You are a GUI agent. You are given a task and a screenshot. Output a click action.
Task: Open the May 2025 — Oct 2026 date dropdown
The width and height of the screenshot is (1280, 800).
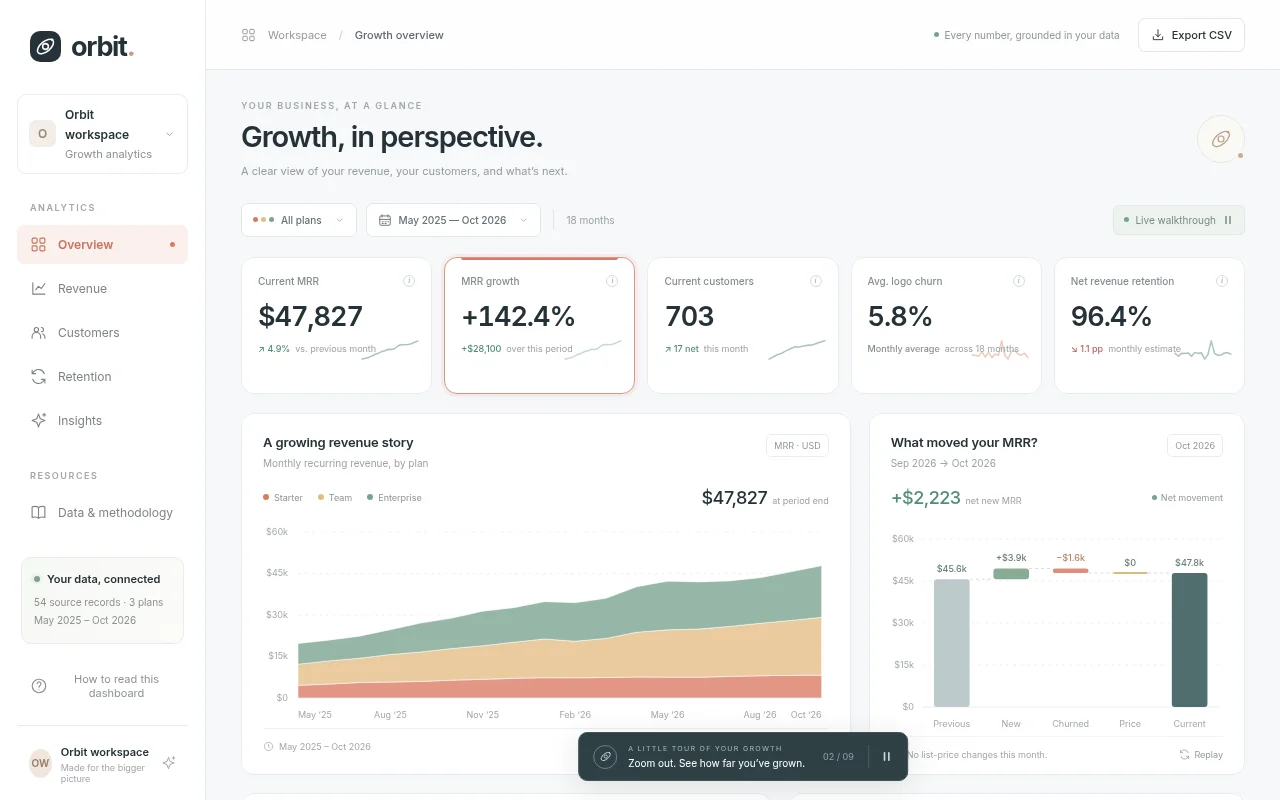tap(453, 220)
